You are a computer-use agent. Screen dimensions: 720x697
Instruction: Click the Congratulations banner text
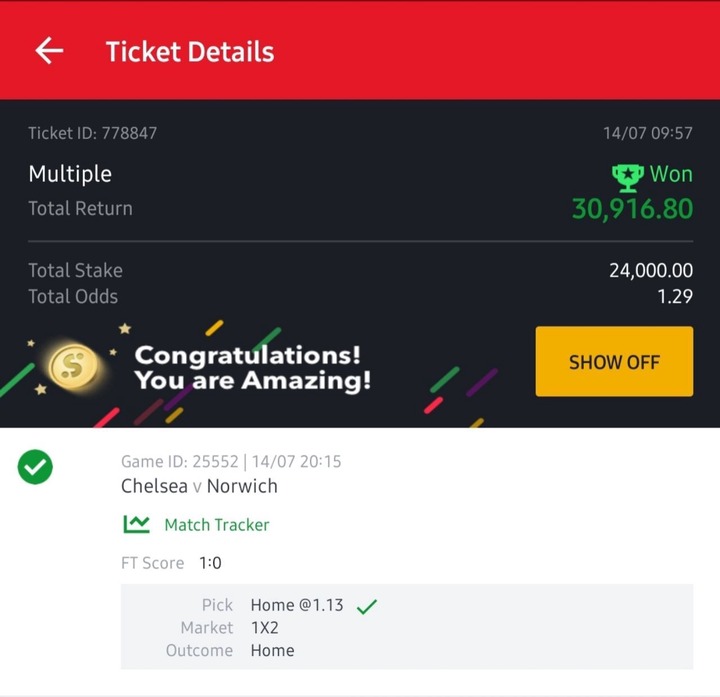click(x=253, y=367)
